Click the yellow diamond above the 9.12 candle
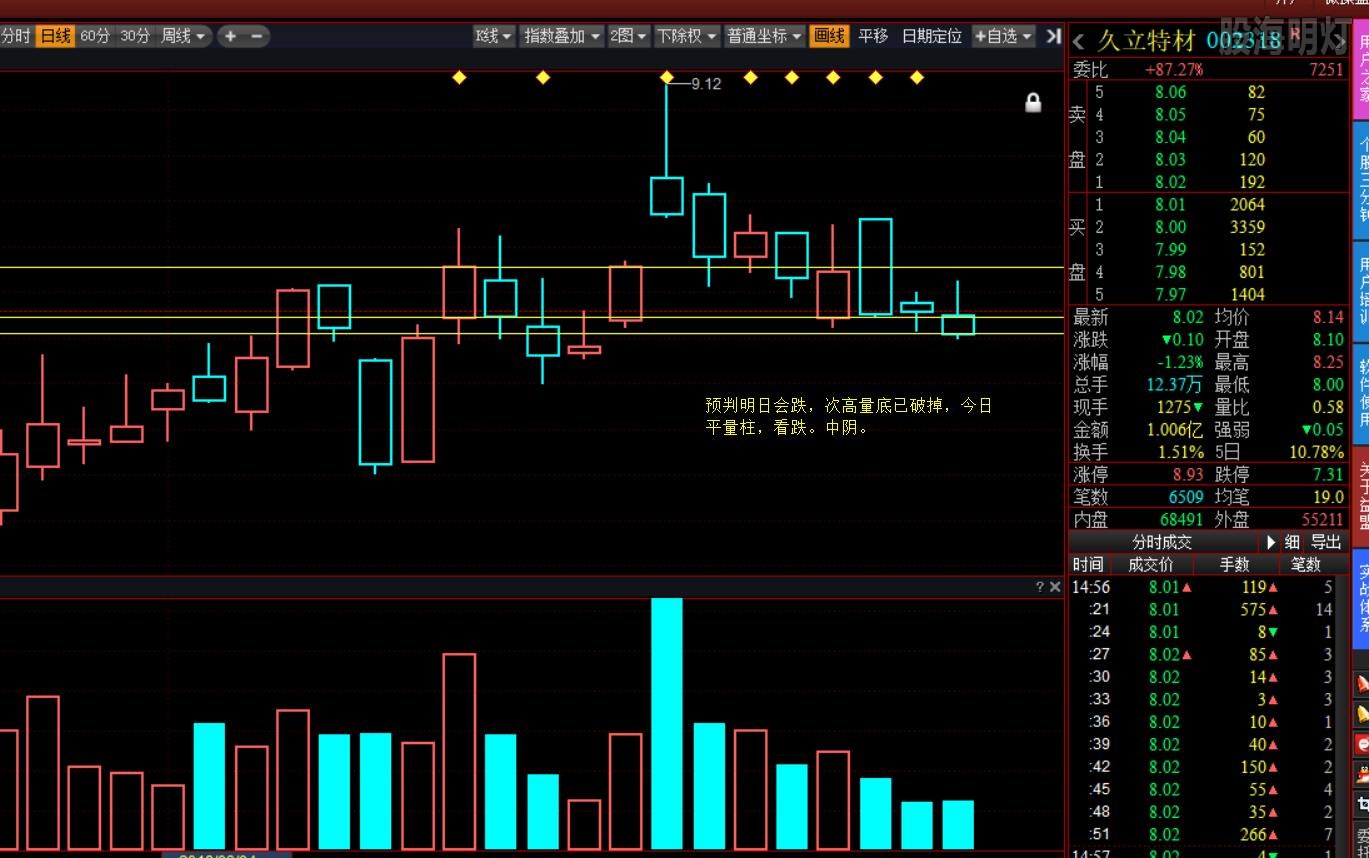The height and width of the screenshot is (858, 1369). (x=667, y=77)
